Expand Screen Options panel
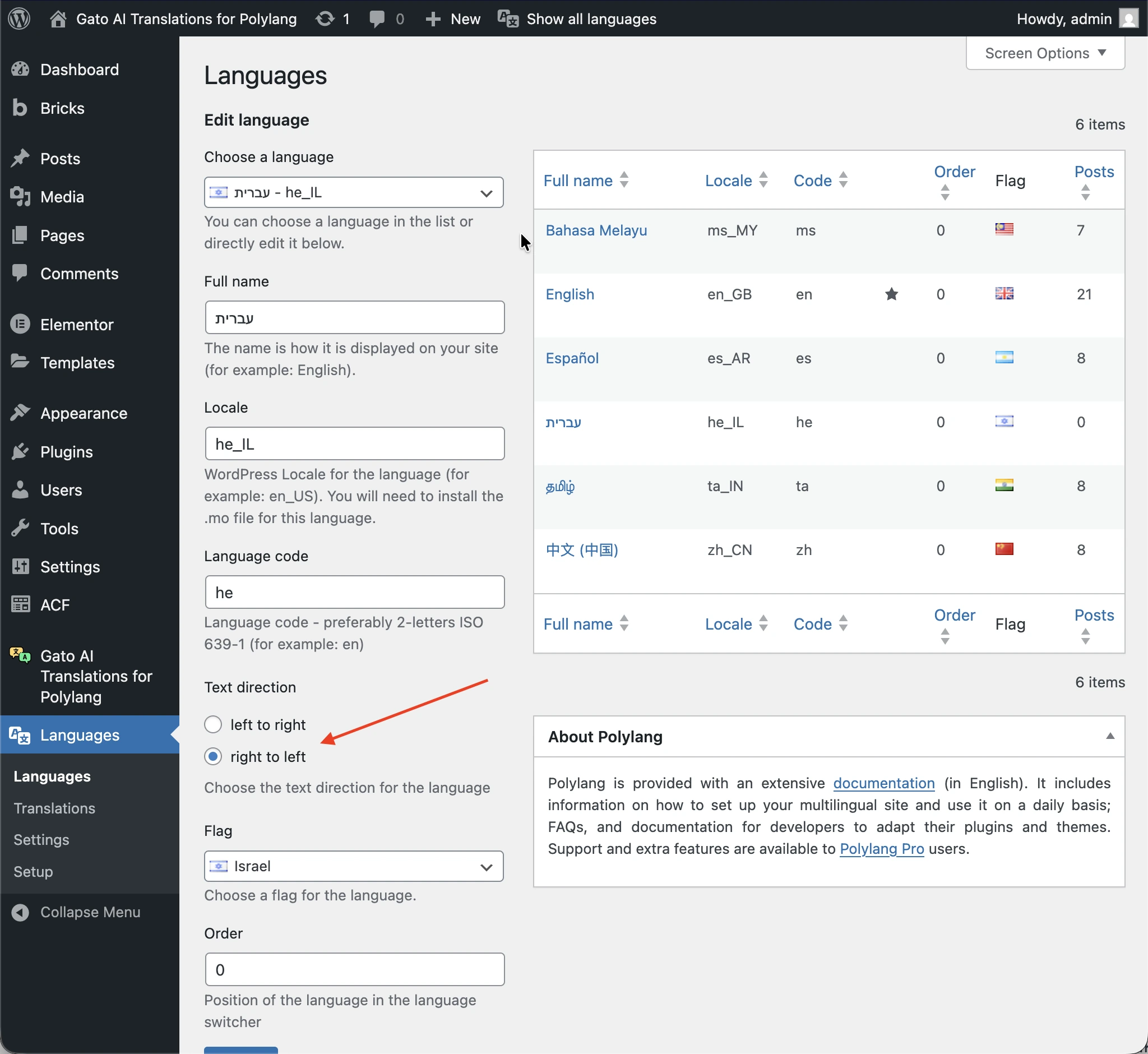This screenshot has height=1054, width=1148. point(1045,53)
